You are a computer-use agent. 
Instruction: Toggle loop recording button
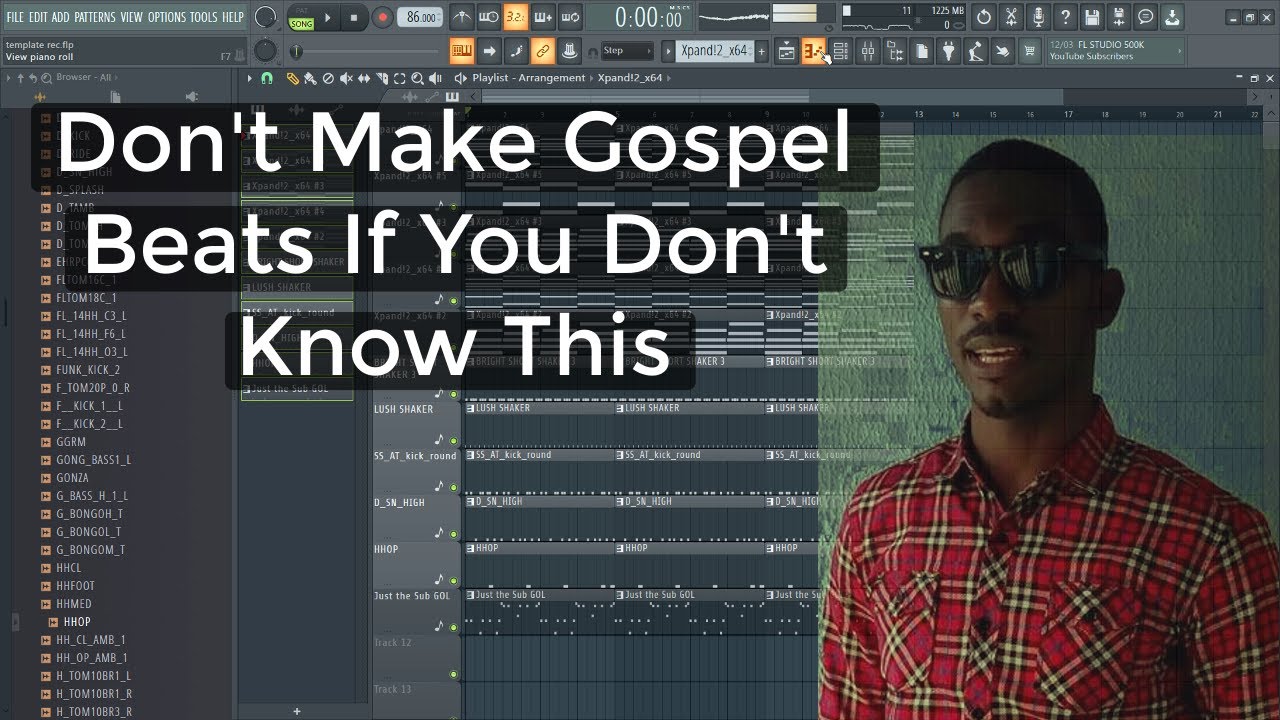click(x=570, y=17)
